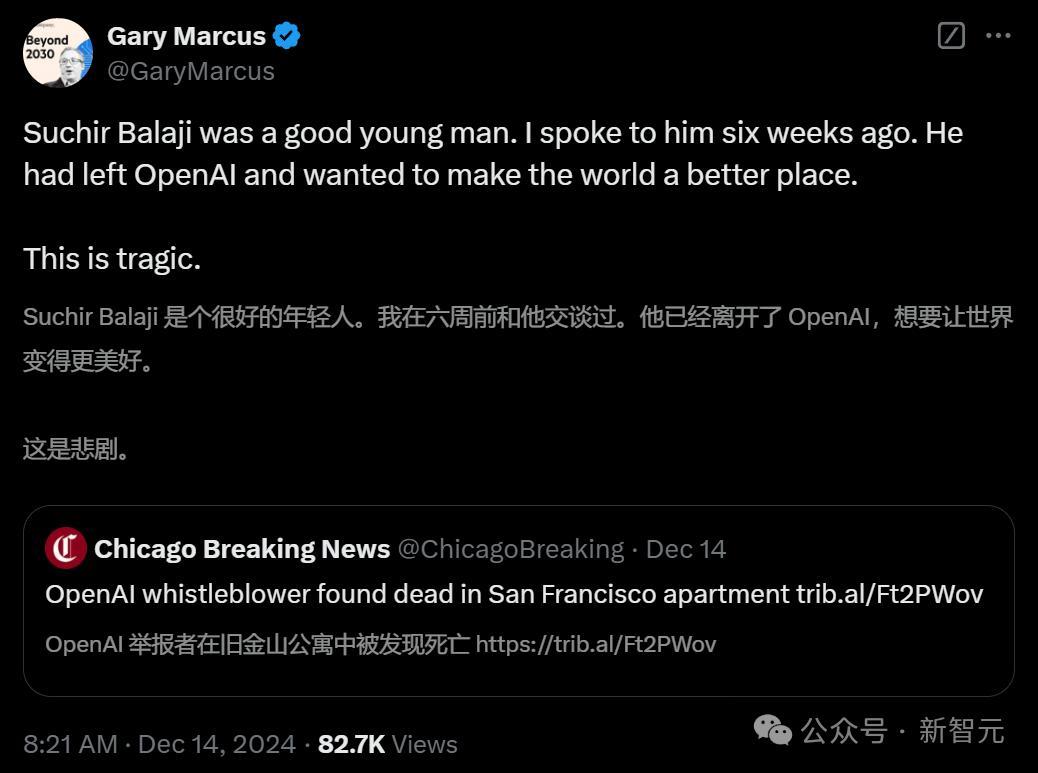Image resolution: width=1038 pixels, height=773 pixels.
Task: Open the Gary Marcus display name link
Action: (x=186, y=37)
